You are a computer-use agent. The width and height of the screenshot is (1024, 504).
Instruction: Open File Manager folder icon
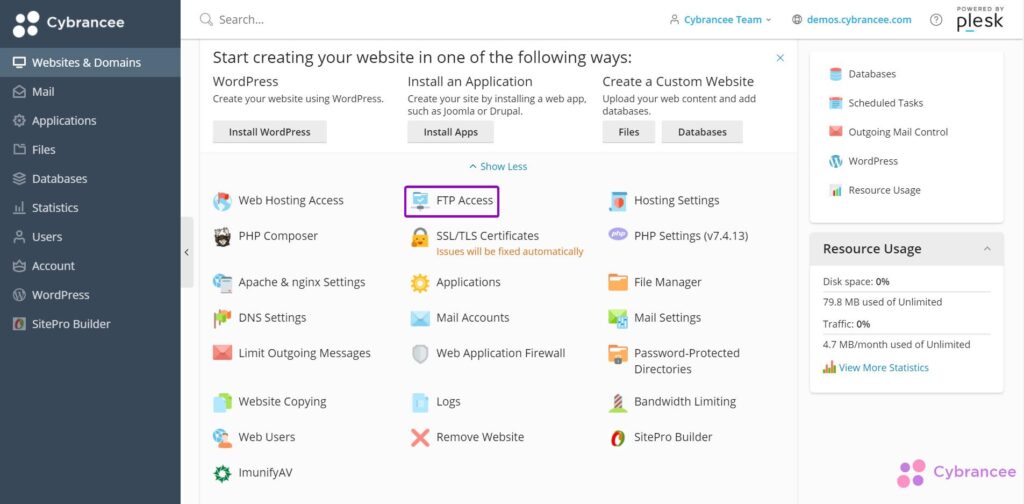618,283
